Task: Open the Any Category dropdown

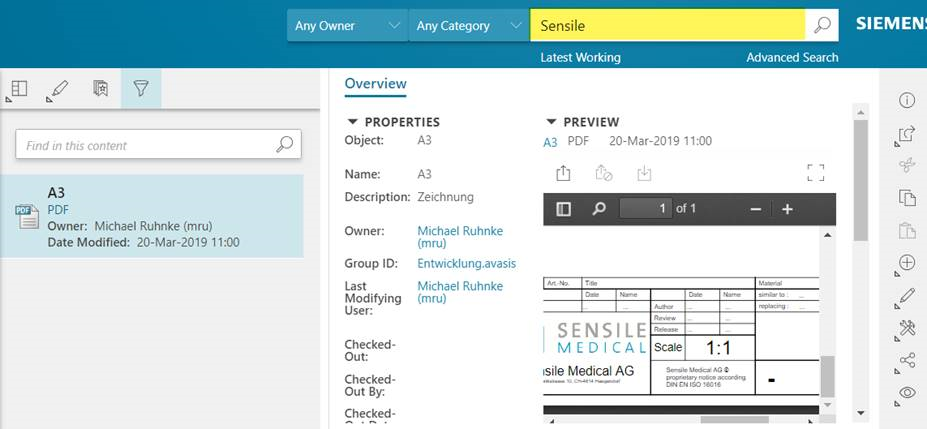Action: [x=469, y=25]
